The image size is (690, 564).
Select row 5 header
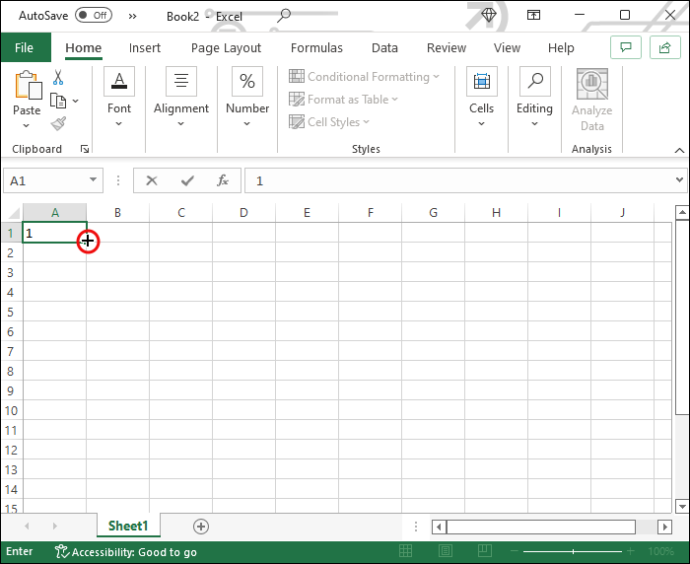tap(11, 312)
